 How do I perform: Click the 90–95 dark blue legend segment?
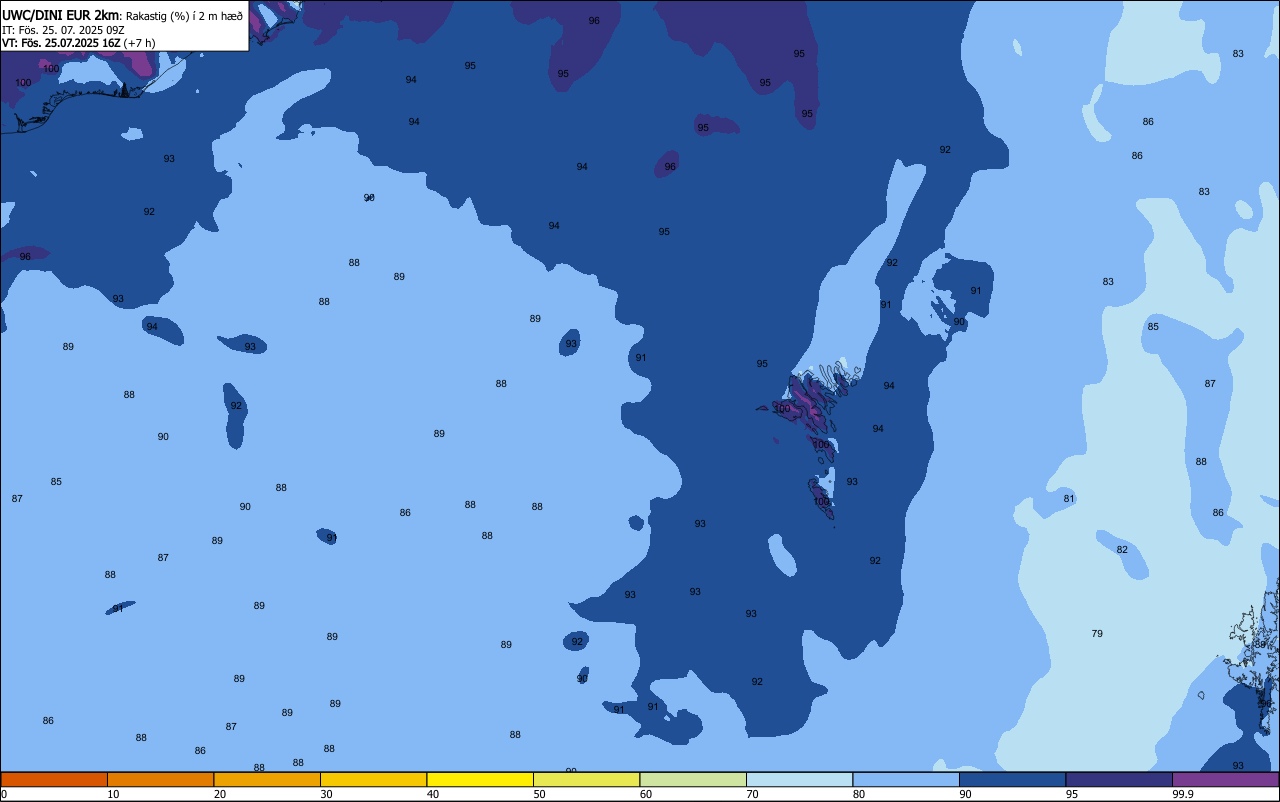[x=1012, y=779]
